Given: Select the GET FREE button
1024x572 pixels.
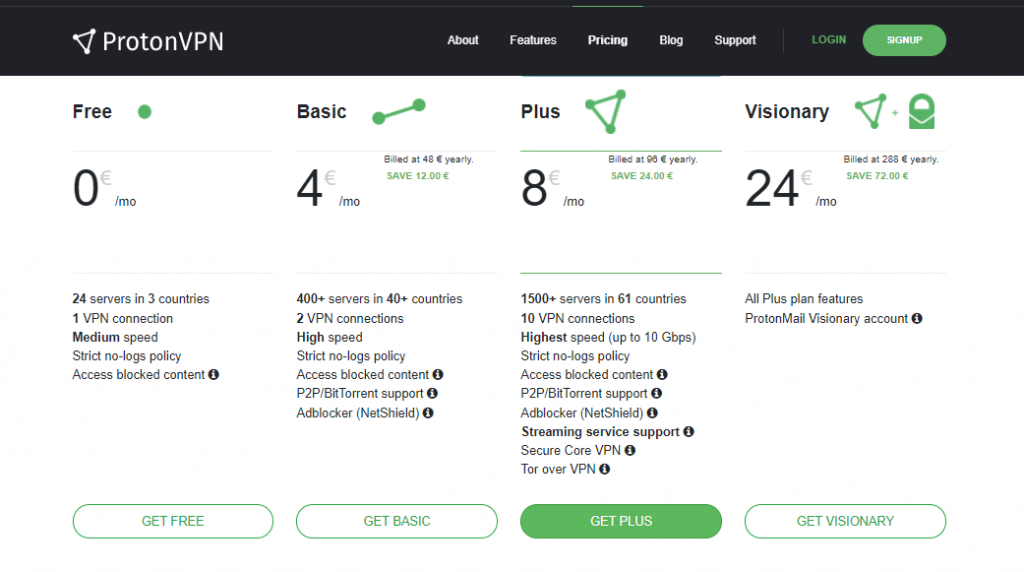Looking at the screenshot, I should coord(173,521).
